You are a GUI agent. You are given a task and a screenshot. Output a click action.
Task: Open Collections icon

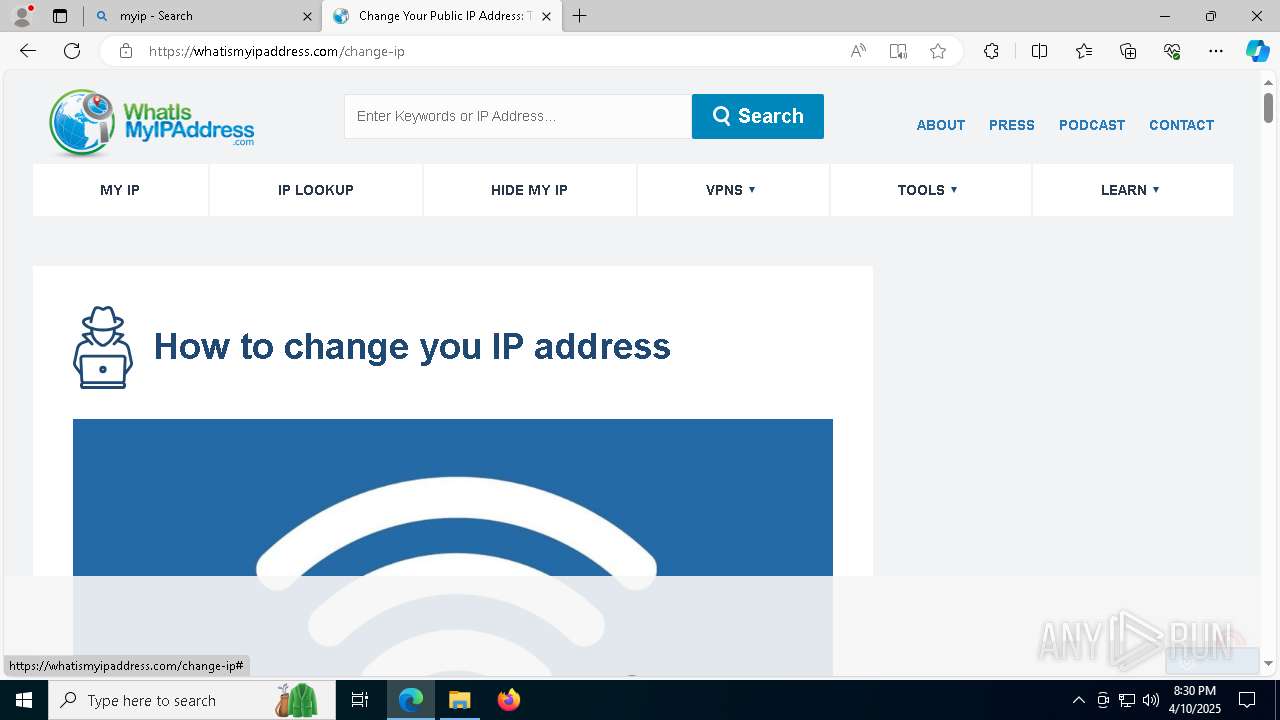[1128, 51]
